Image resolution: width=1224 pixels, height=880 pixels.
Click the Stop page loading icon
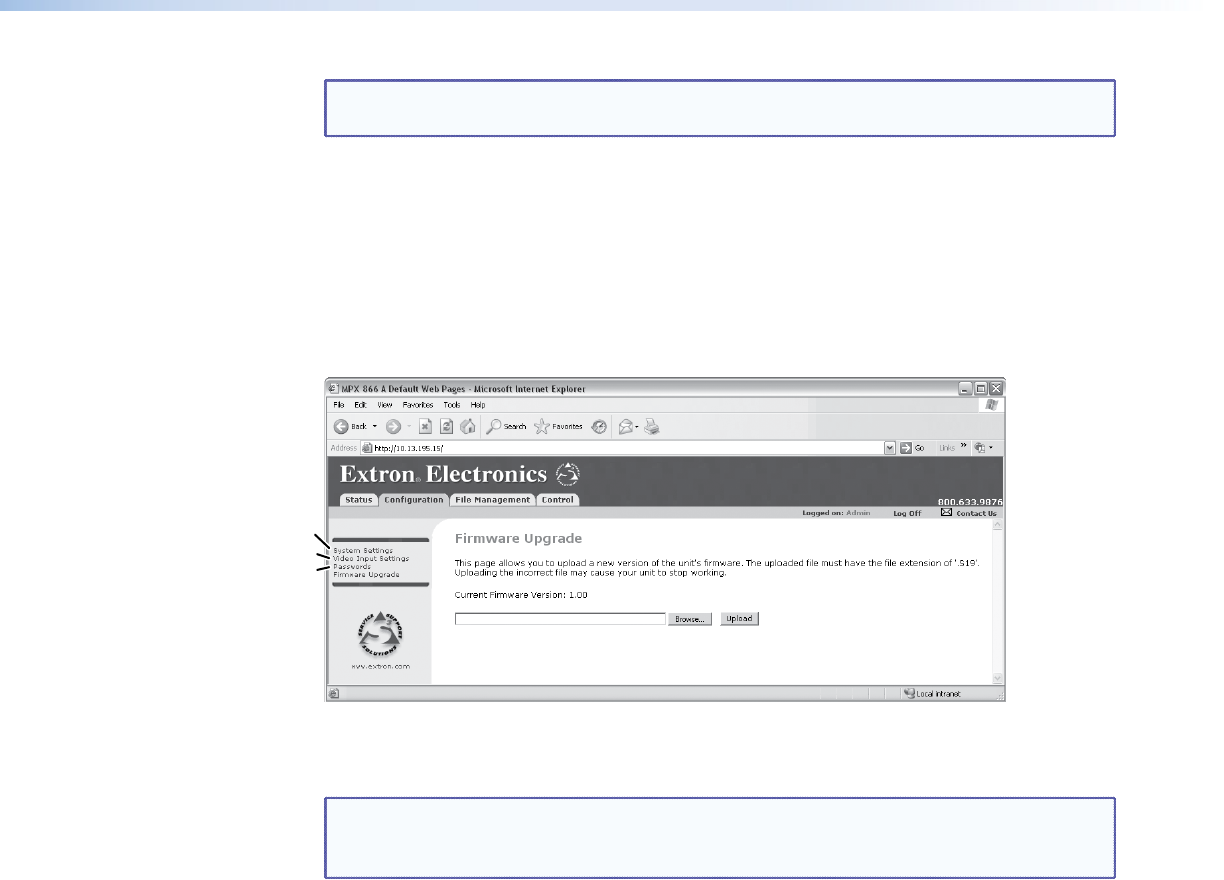(x=425, y=426)
